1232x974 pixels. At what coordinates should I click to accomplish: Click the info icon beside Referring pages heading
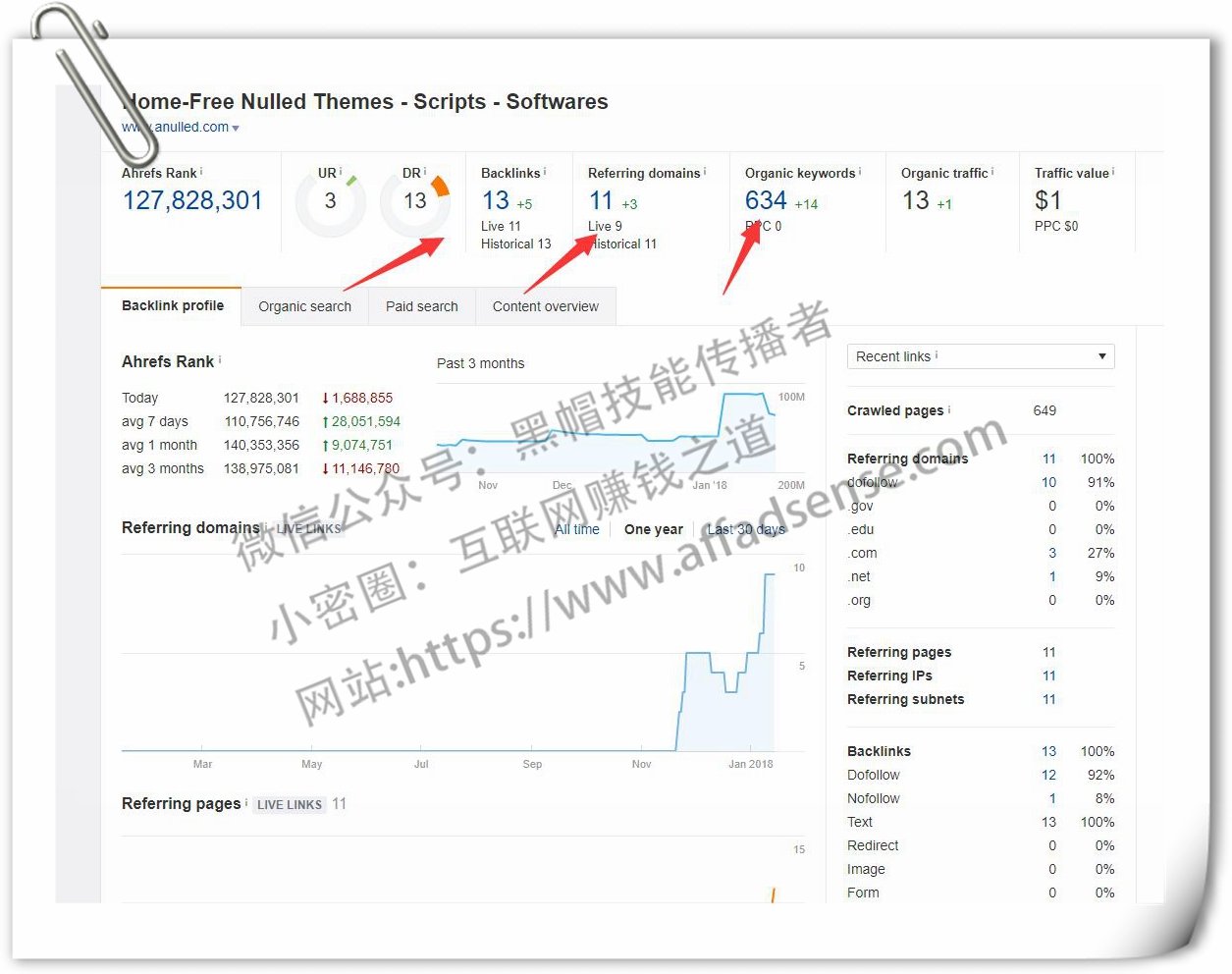[246, 802]
